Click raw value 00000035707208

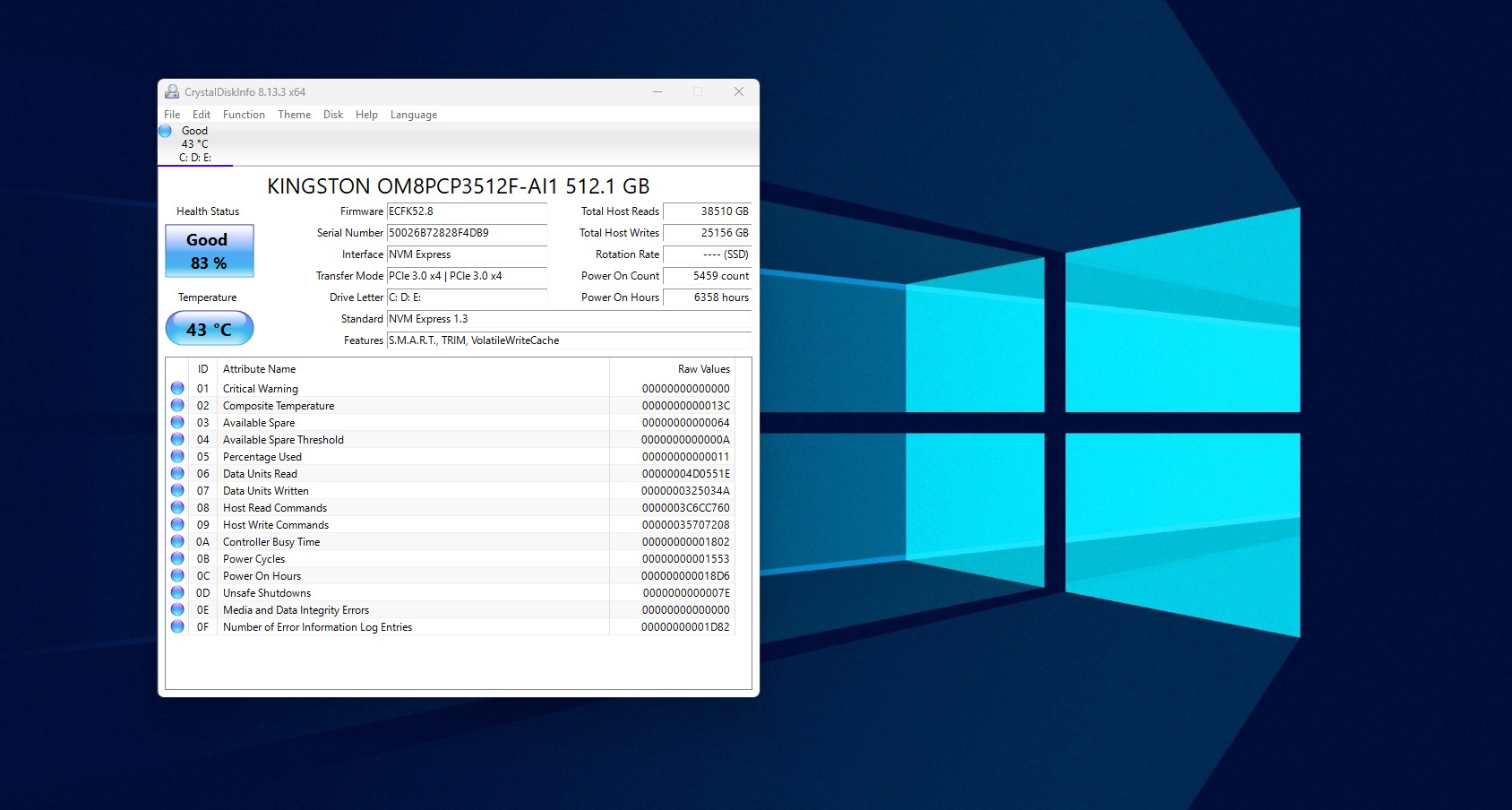[686, 525]
